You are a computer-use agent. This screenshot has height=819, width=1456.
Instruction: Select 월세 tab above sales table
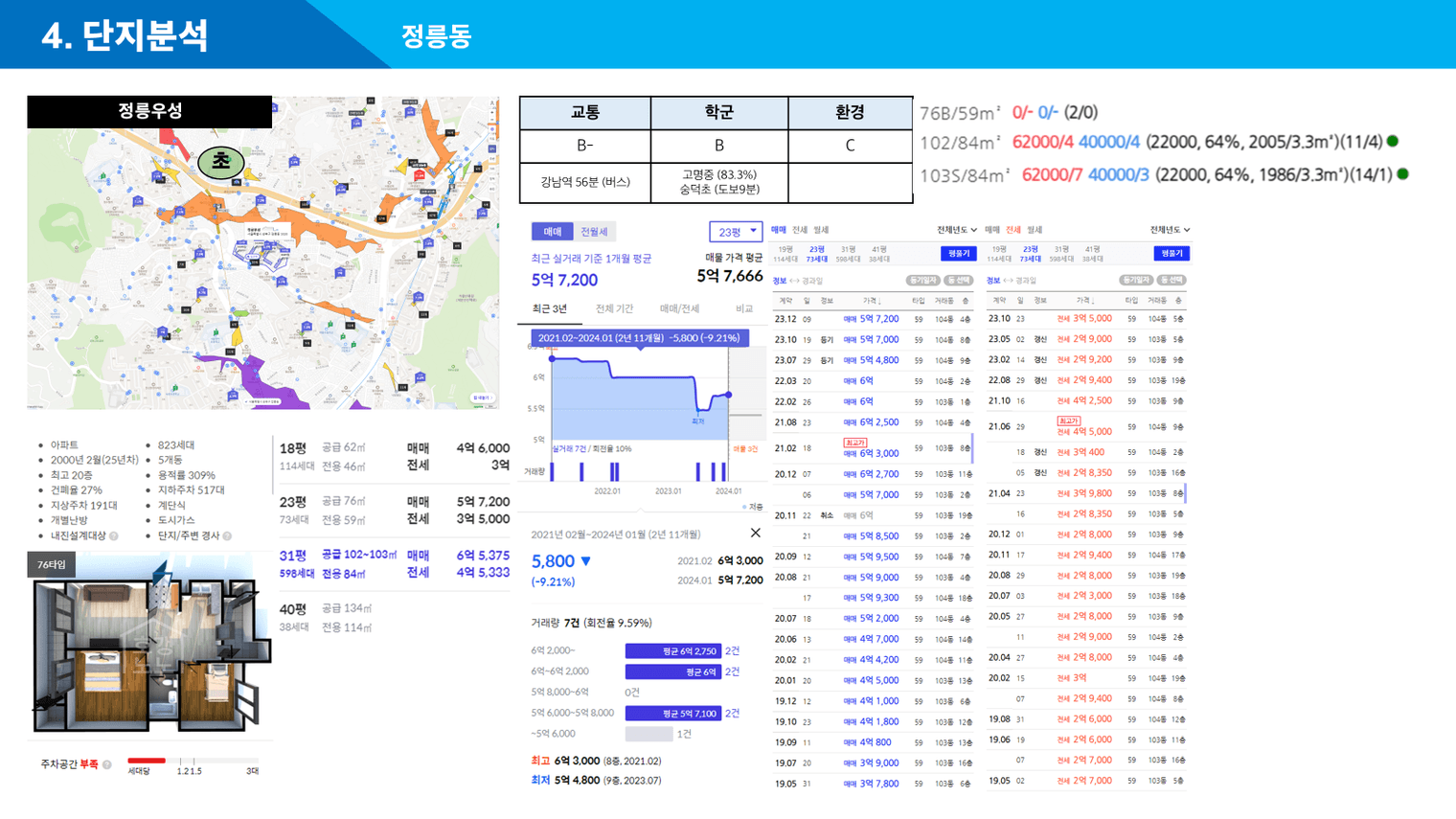point(821,230)
